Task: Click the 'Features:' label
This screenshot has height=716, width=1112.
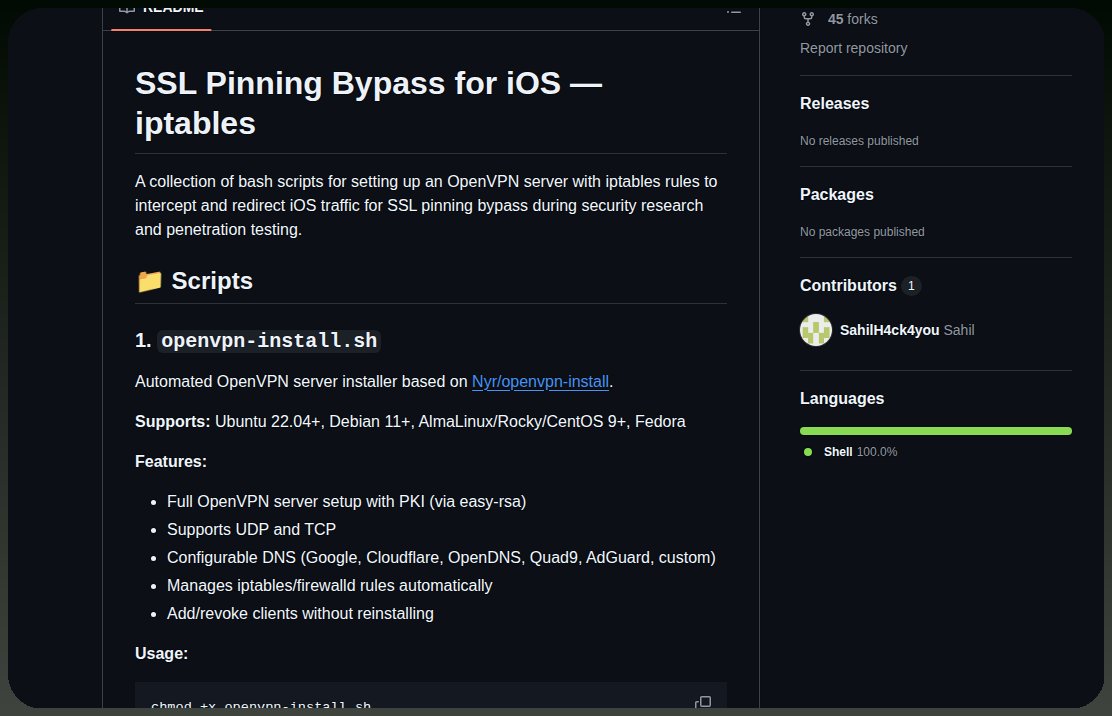Action: (171, 462)
